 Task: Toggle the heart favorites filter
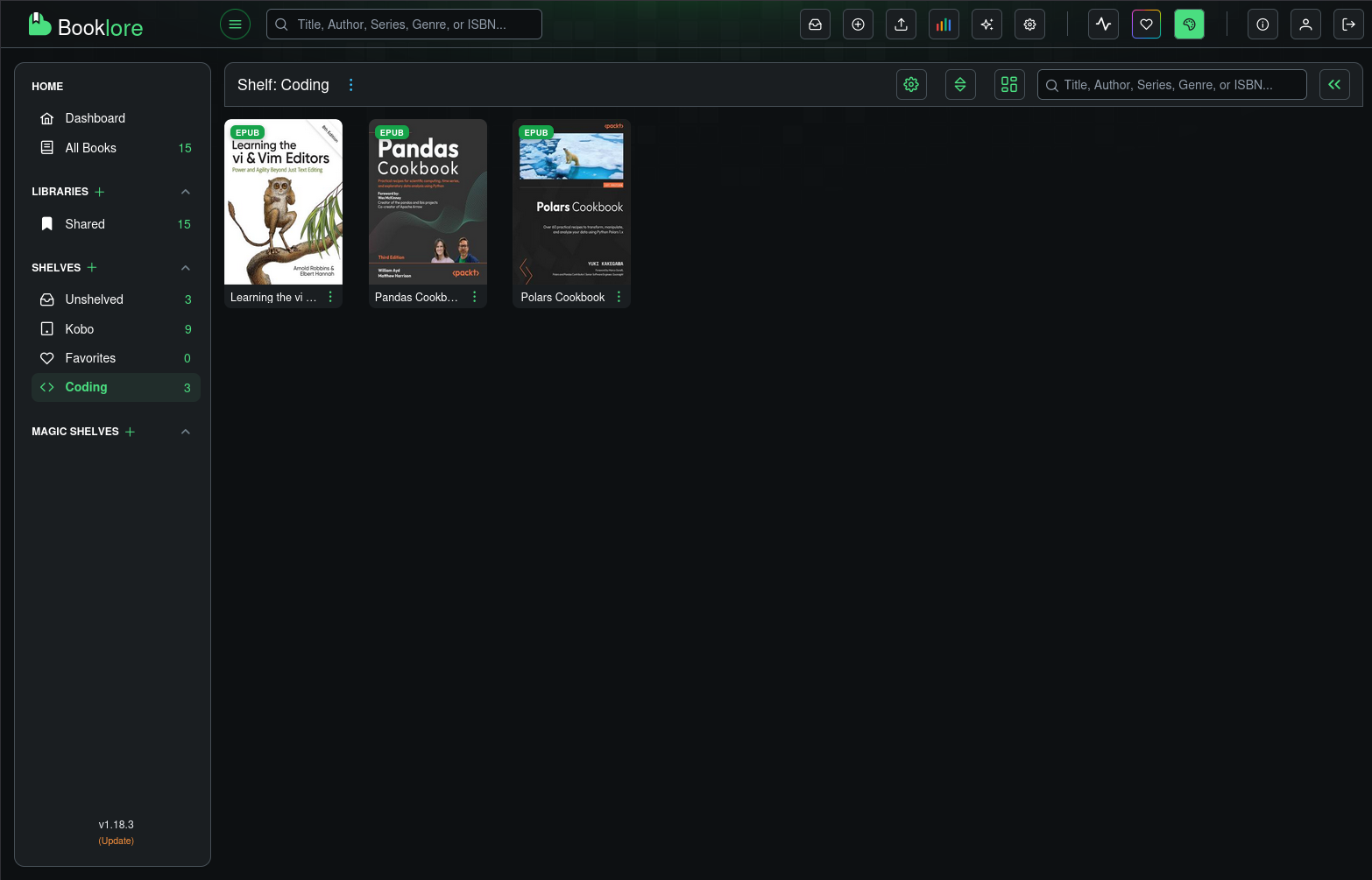tap(1146, 24)
